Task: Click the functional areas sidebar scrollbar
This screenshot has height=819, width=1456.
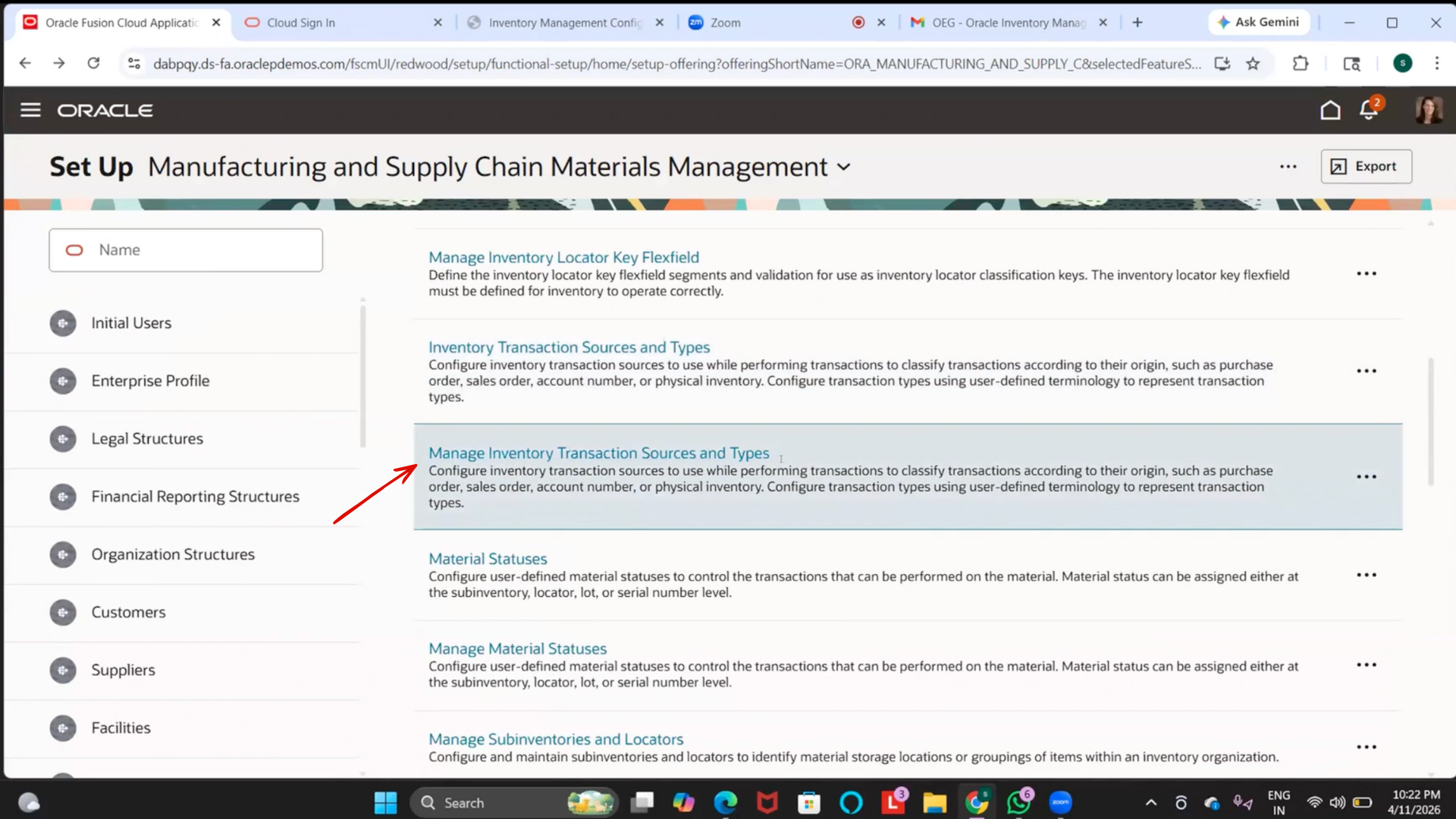Action: [x=362, y=376]
